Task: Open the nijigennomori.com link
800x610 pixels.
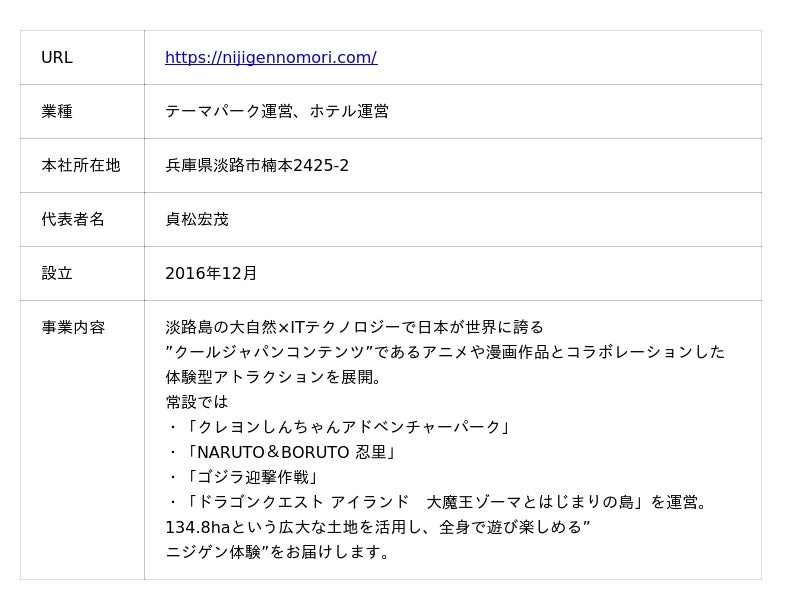Action: (x=271, y=58)
